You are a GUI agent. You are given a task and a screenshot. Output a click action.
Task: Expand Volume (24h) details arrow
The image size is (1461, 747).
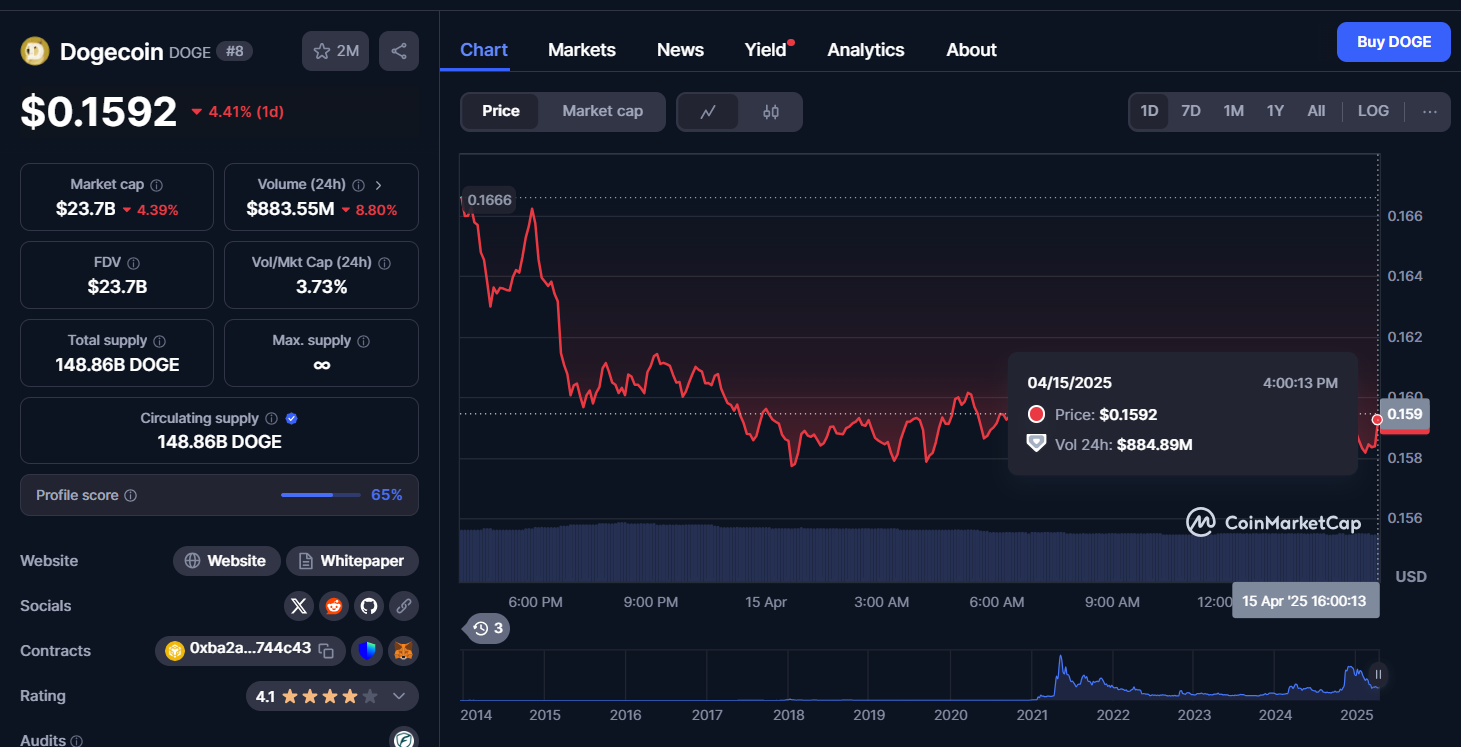click(x=379, y=185)
